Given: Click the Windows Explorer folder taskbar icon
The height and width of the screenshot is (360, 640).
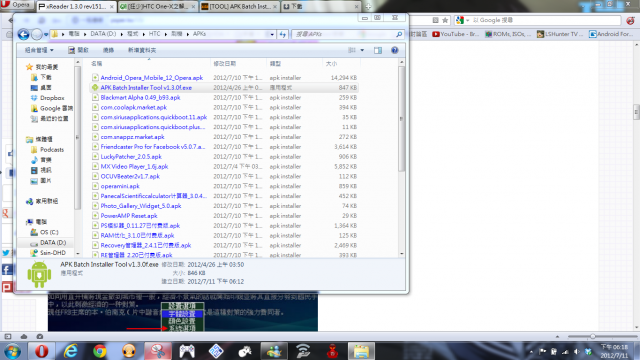Looking at the screenshot, I should pyautogui.click(x=361, y=351).
